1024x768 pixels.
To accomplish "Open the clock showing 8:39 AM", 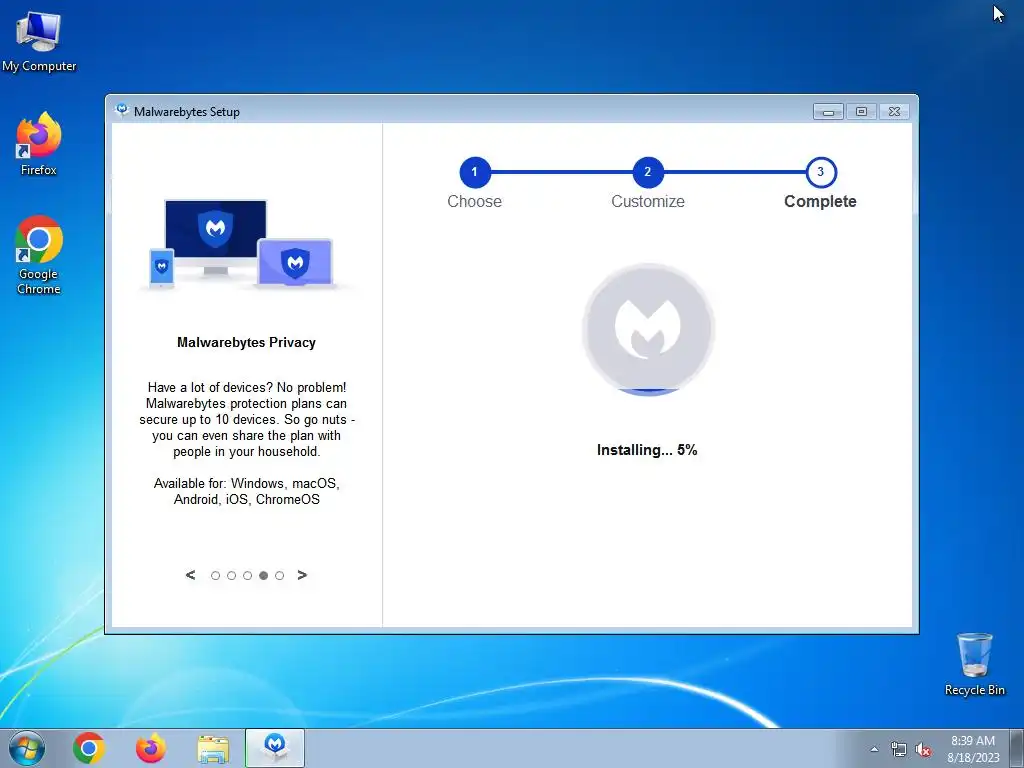I will pyautogui.click(x=973, y=748).
